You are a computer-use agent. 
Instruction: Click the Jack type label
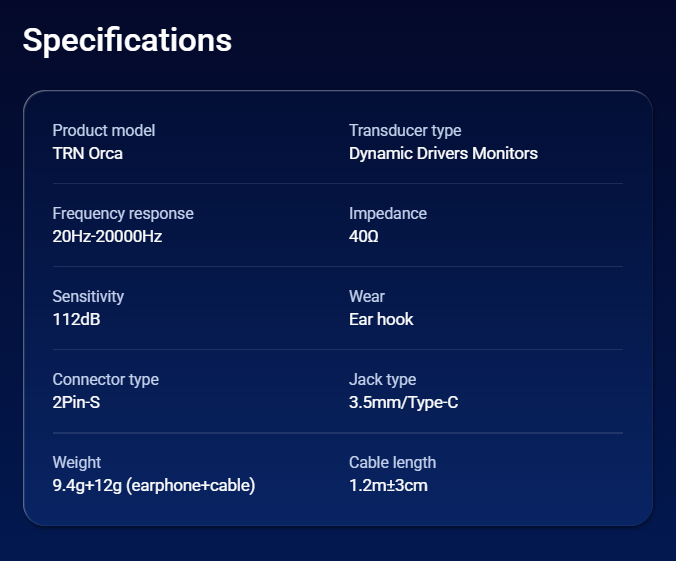382,379
